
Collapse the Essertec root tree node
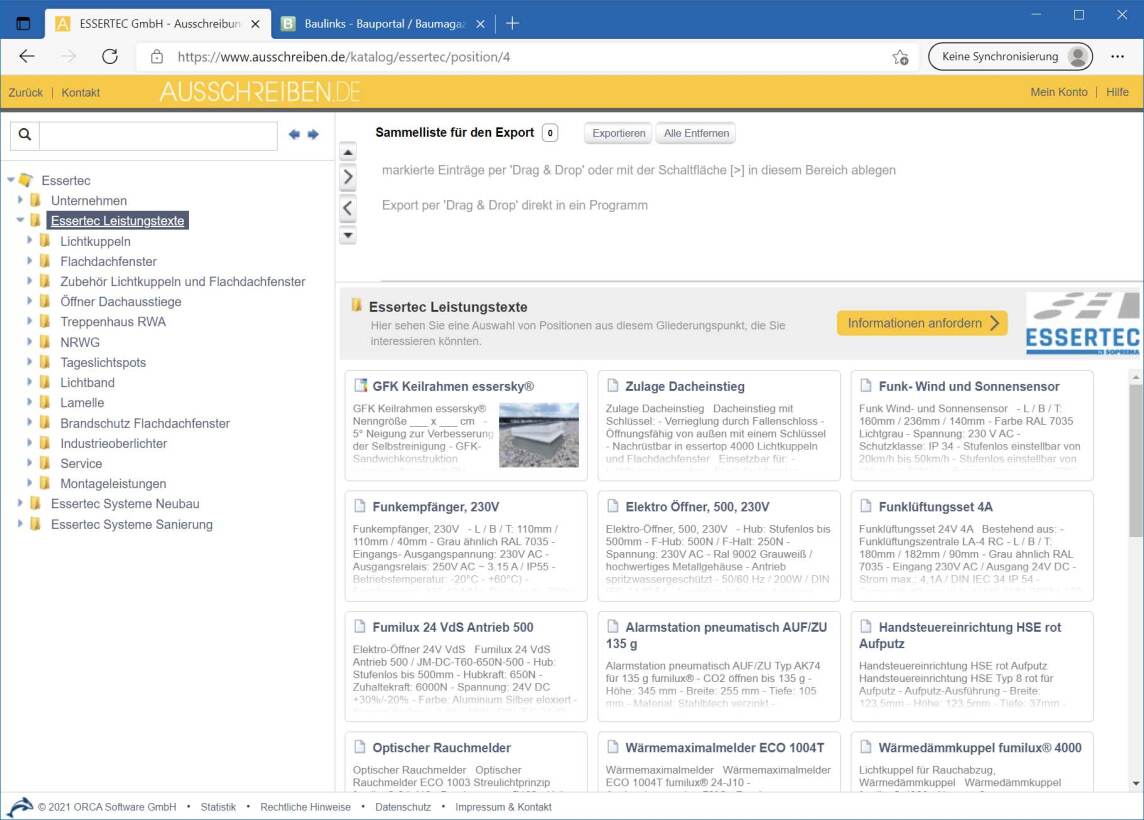[11, 179]
